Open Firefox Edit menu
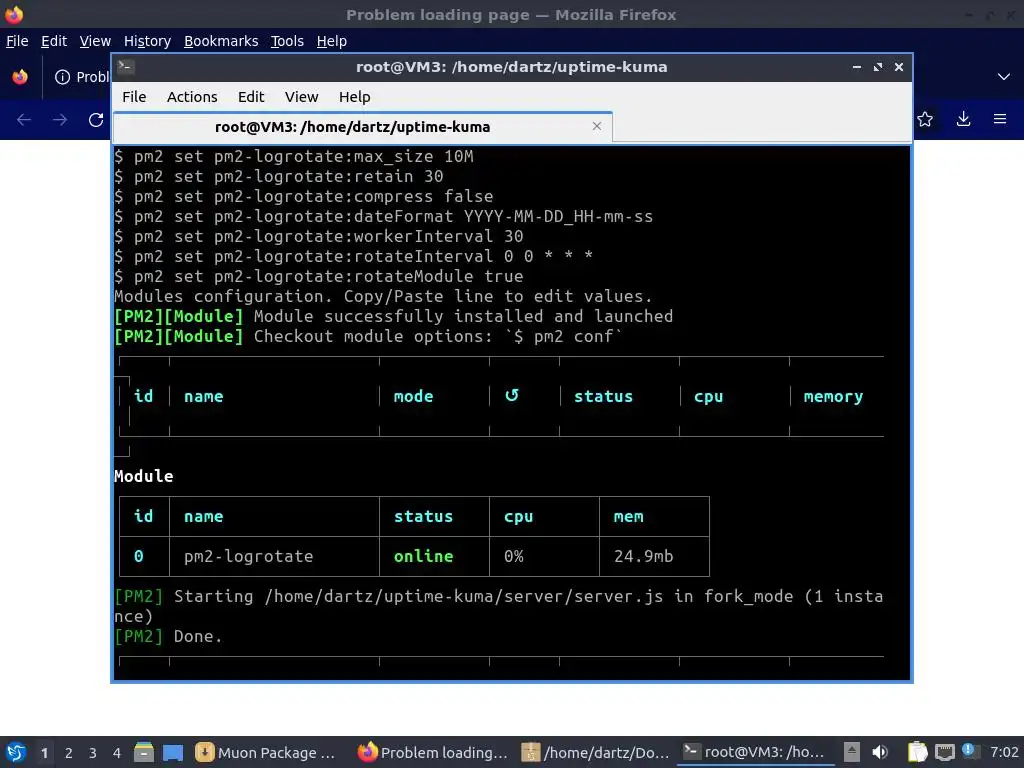The height and width of the screenshot is (768, 1024). point(54,41)
